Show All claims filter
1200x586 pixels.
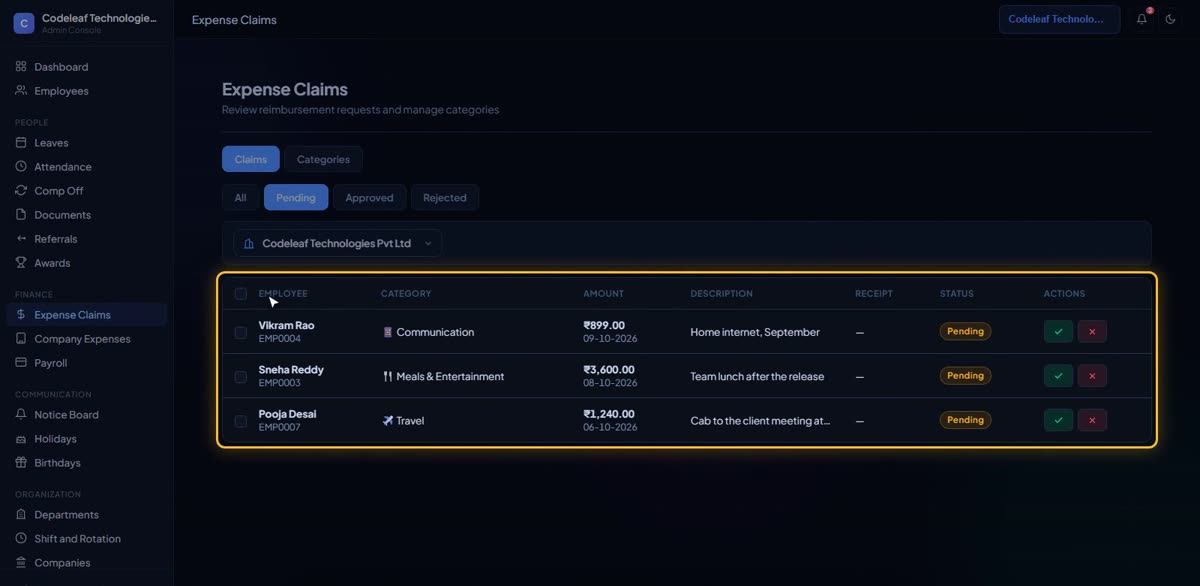pyautogui.click(x=240, y=197)
